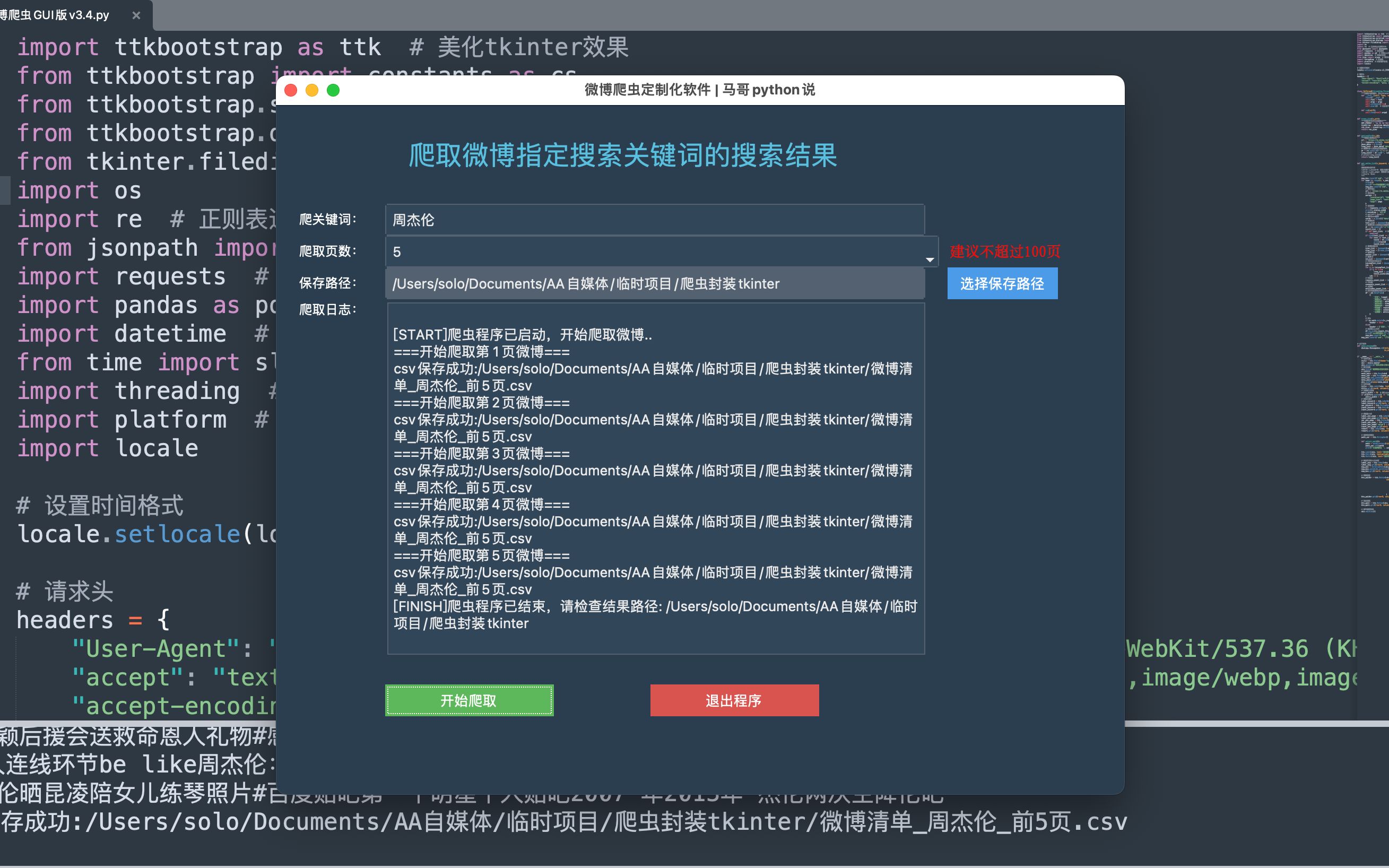Viewport: 1389px width, 868px height.
Task: Click the import ttkbootstrap as ttk line
Action: pos(323,47)
